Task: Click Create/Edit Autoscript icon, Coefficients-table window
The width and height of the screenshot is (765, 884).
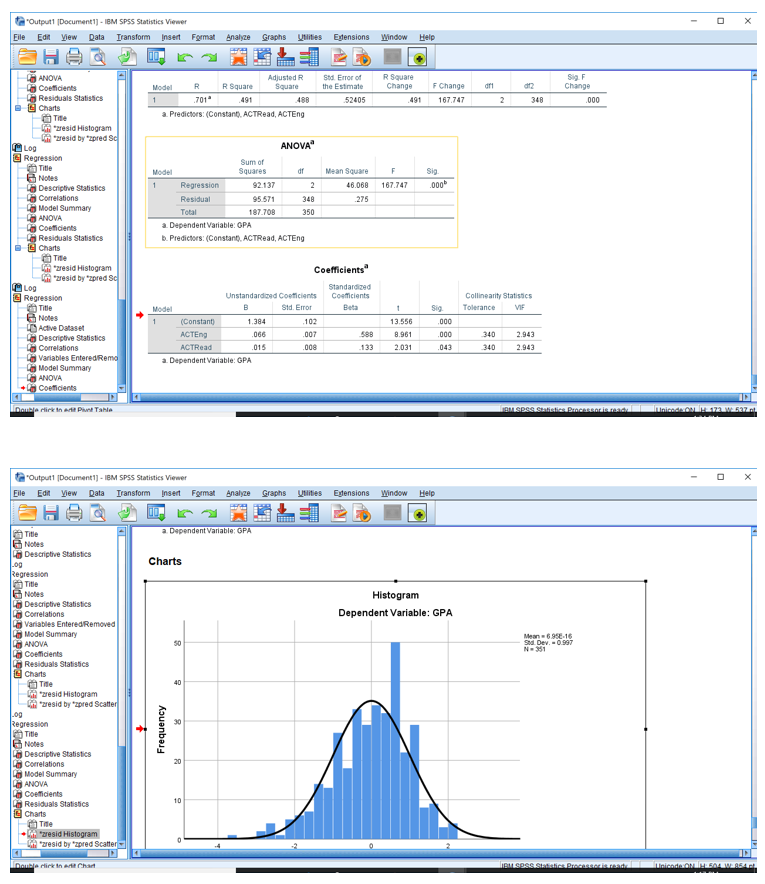Action: tap(339, 57)
